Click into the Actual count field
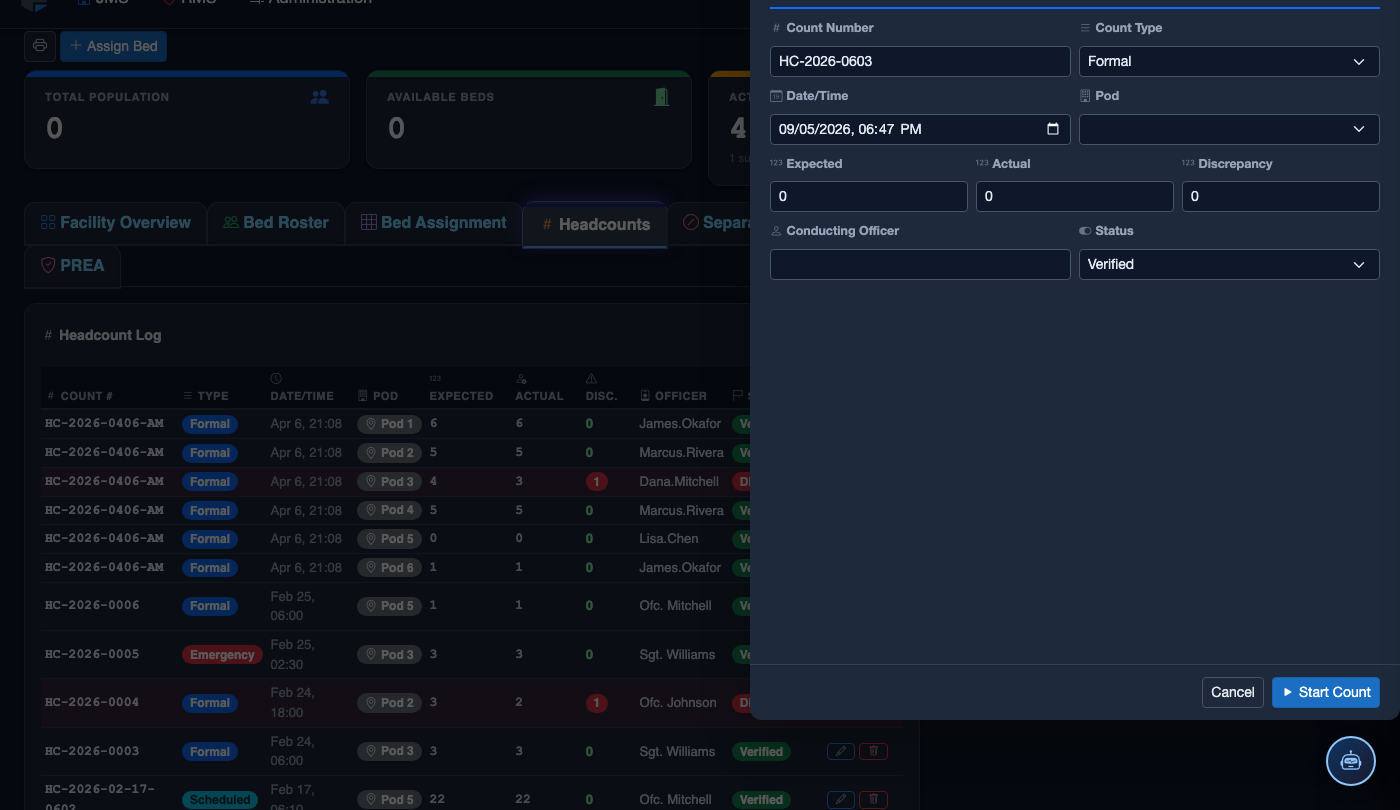 click(1075, 196)
